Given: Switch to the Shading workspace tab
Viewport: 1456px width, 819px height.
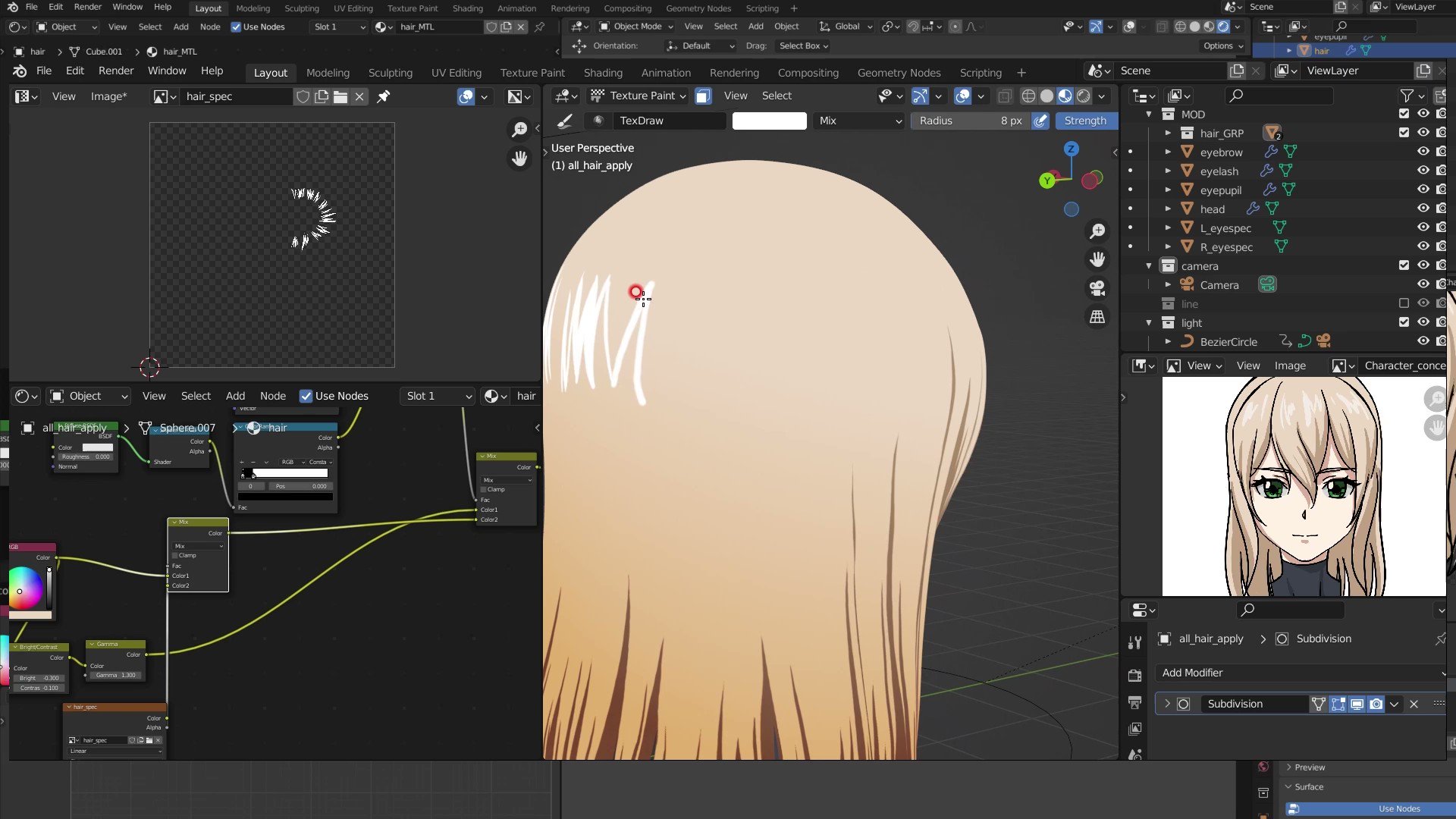Looking at the screenshot, I should (x=603, y=72).
